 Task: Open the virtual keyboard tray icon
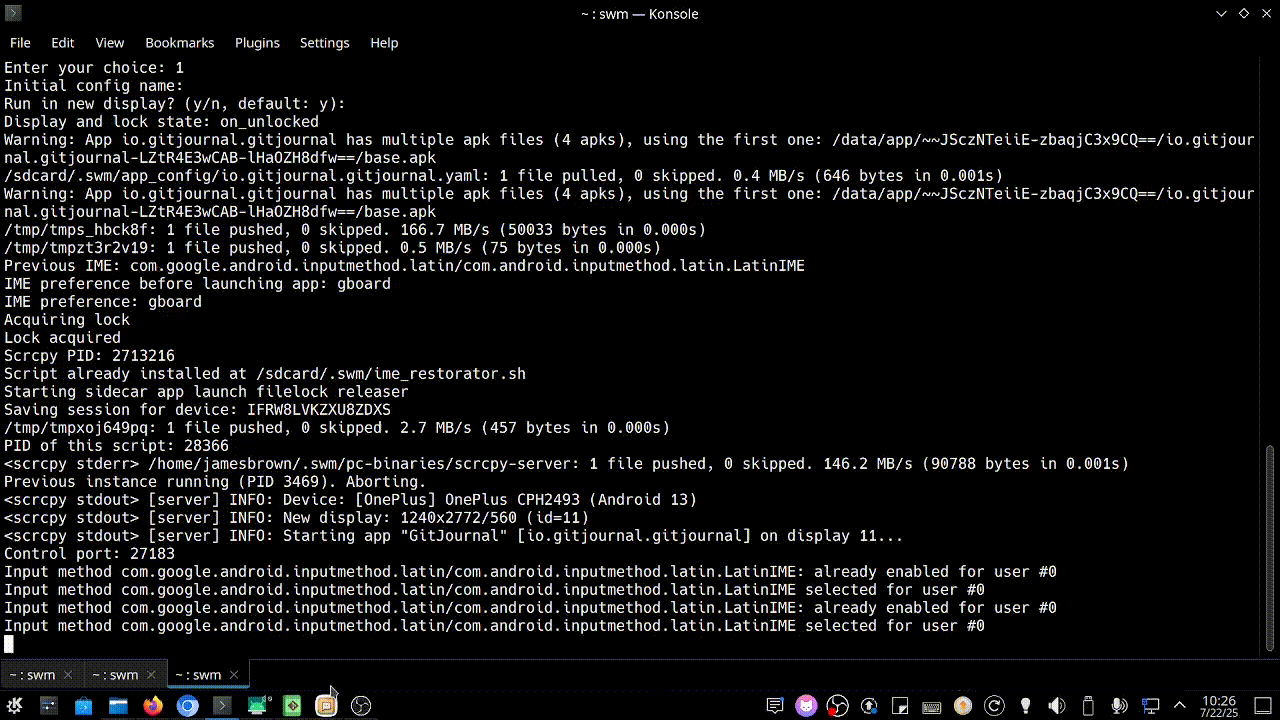click(x=931, y=706)
